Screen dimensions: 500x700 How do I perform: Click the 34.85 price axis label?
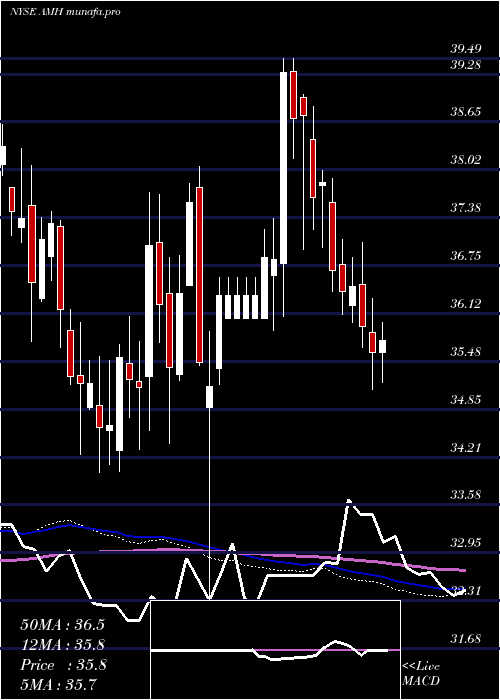466,400
